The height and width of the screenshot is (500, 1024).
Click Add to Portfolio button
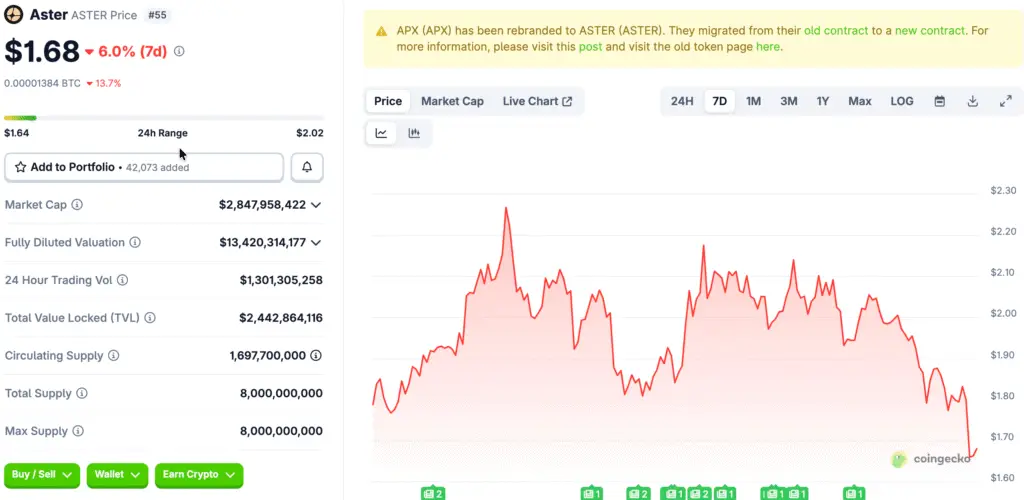click(x=144, y=167)
